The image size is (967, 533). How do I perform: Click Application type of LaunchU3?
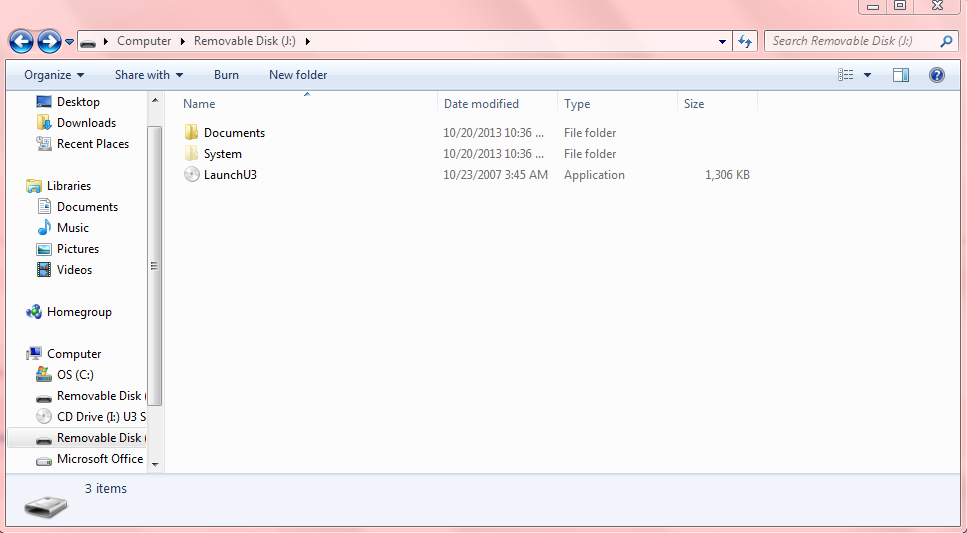[594, 175]
